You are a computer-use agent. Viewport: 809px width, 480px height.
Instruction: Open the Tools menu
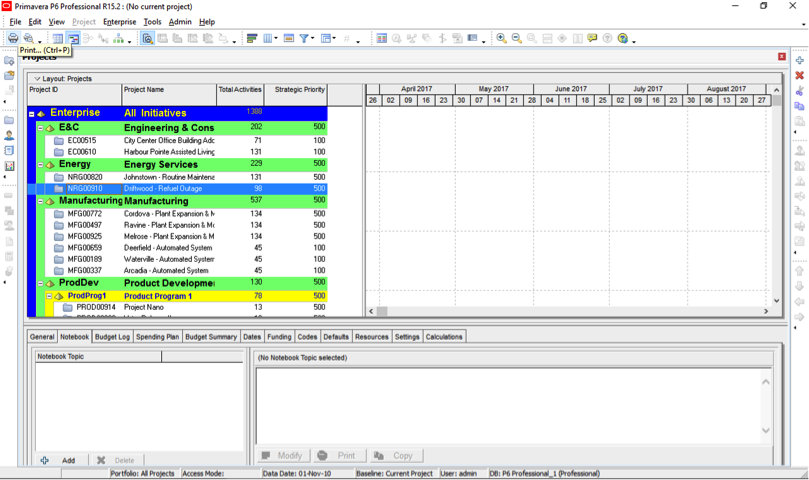point(152,22)
